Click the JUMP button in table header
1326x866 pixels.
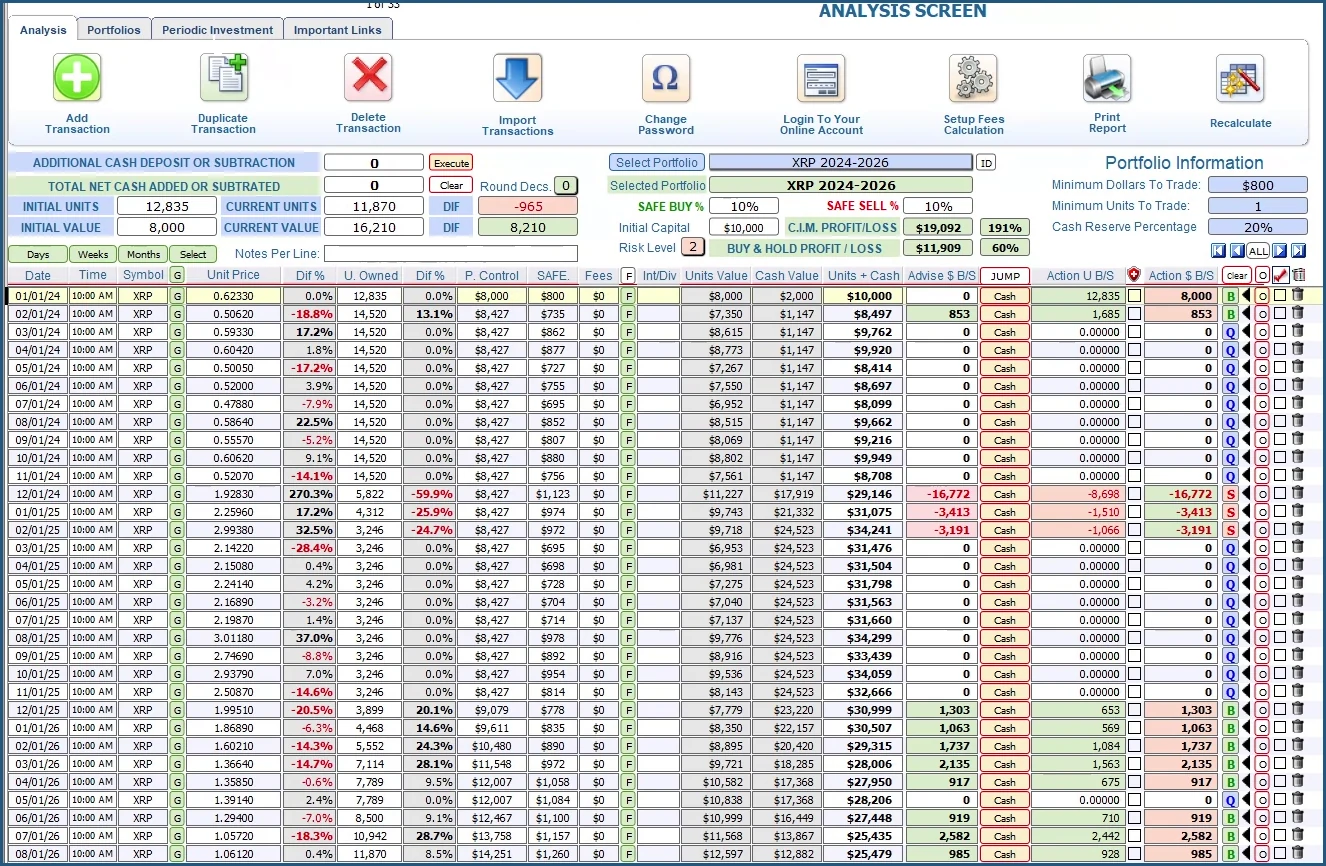[1005, 276]
